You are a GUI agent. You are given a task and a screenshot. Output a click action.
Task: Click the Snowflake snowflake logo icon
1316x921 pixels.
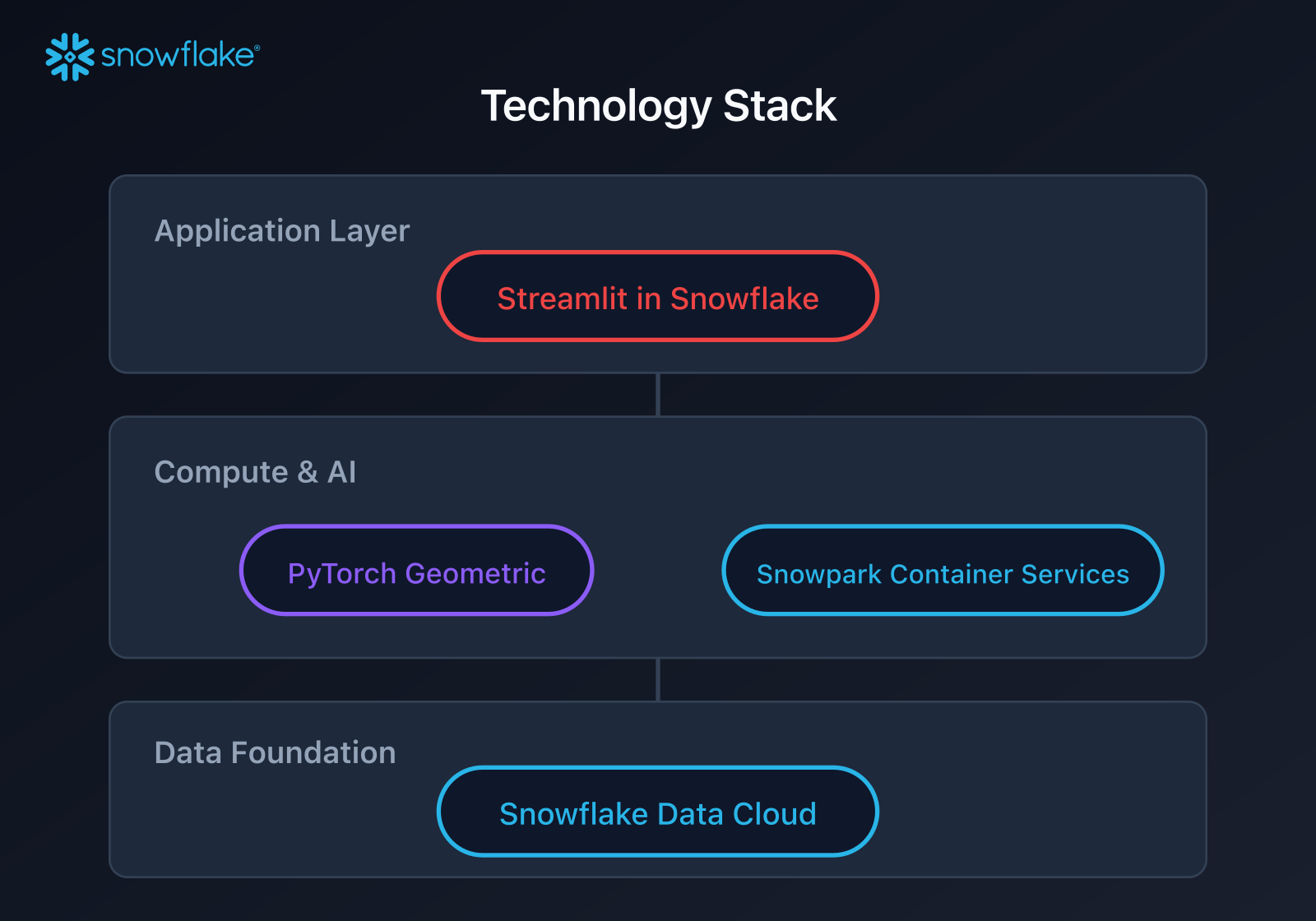(x=70, y=57)
